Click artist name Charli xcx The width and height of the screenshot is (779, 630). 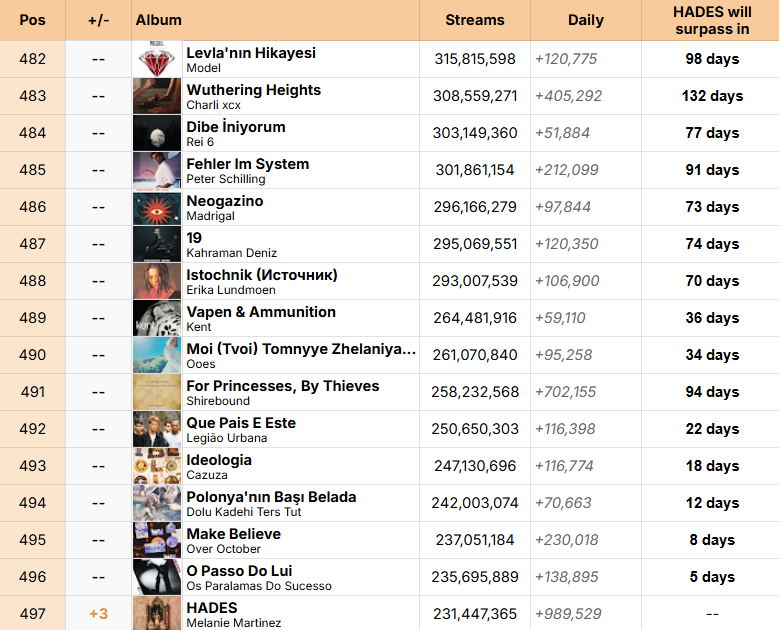213,105
